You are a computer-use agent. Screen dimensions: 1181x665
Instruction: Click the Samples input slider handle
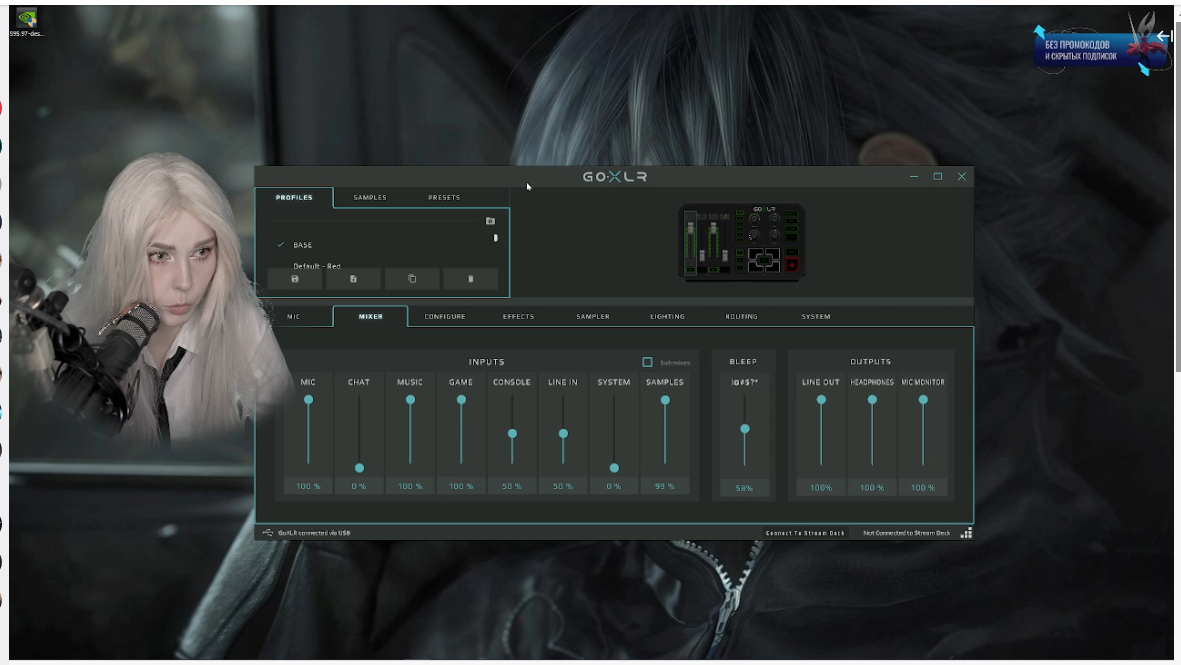coord(665,401)
